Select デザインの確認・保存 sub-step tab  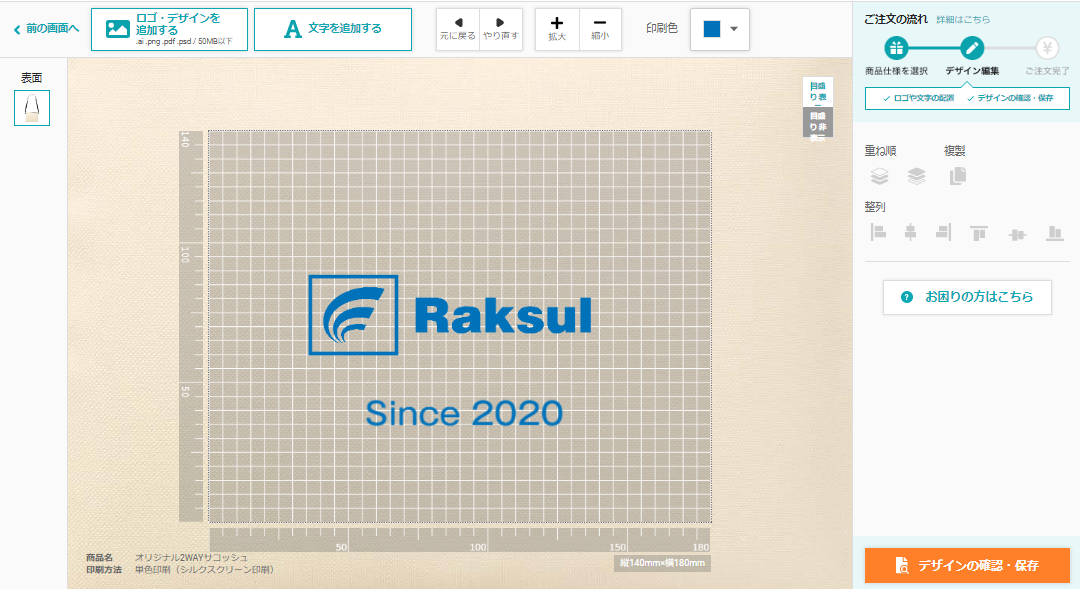coord(1010,98)
